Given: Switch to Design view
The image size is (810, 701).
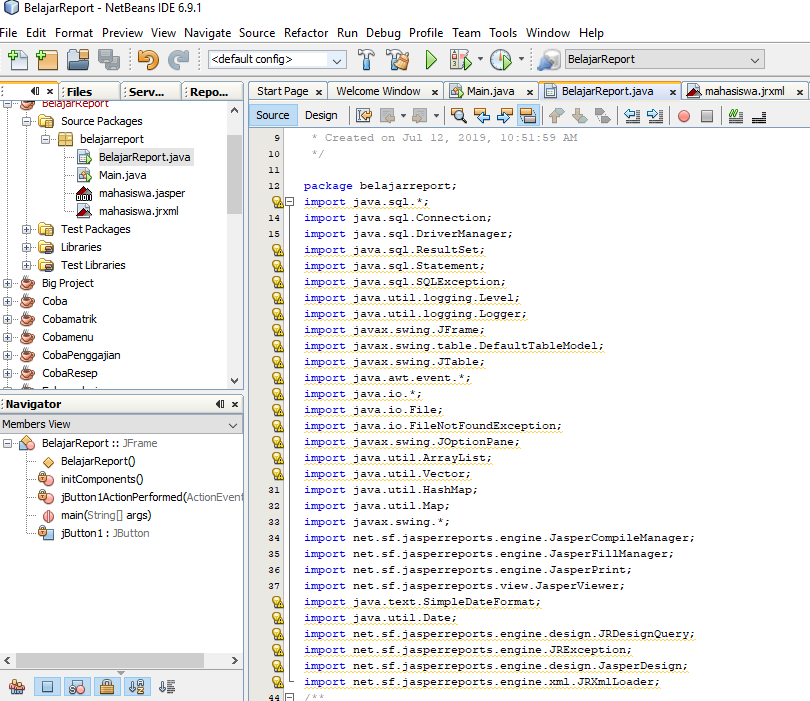Looking at the screenshot, I should [321, 115].
